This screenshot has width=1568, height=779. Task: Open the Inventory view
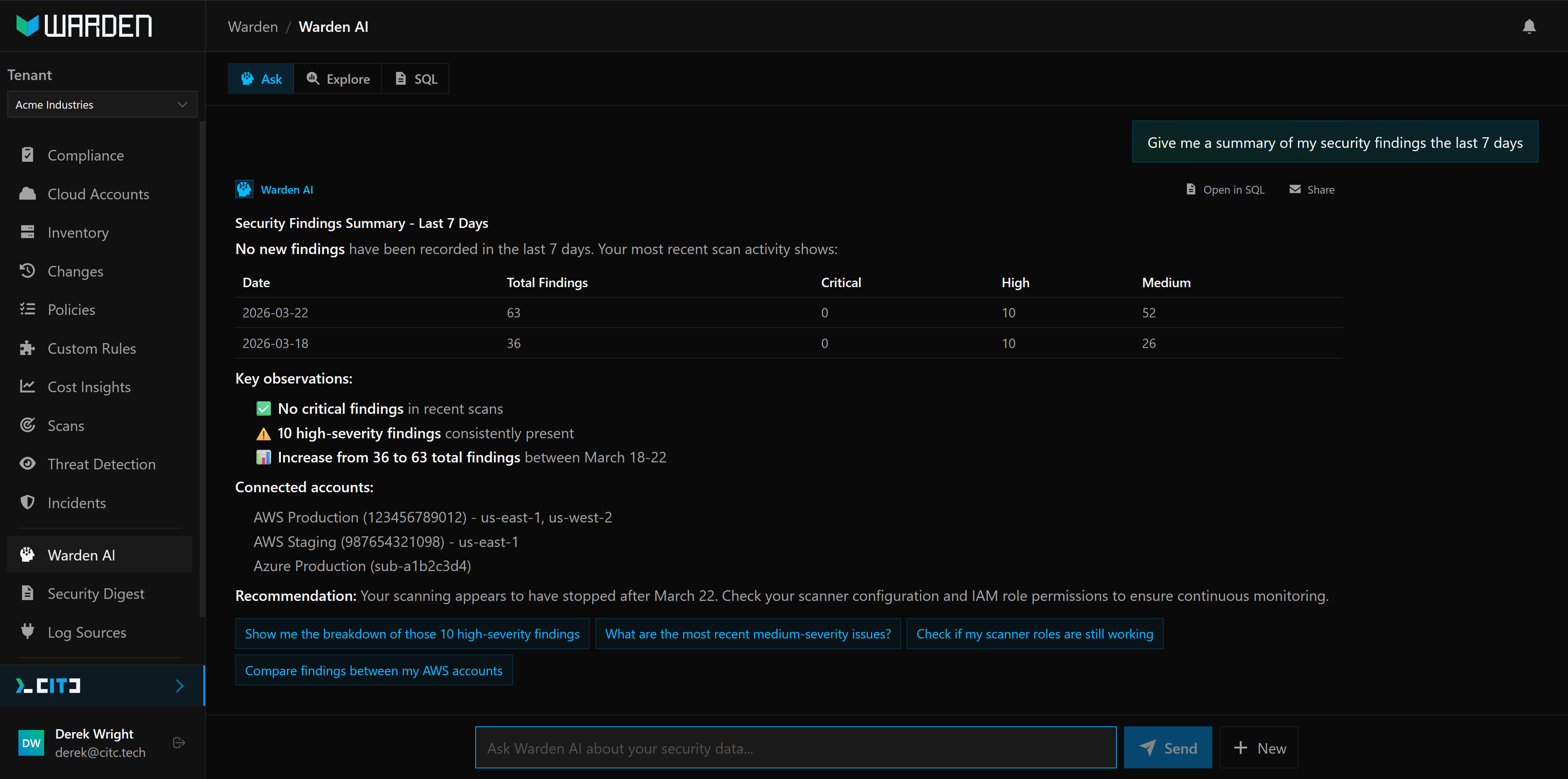(78, 232)
